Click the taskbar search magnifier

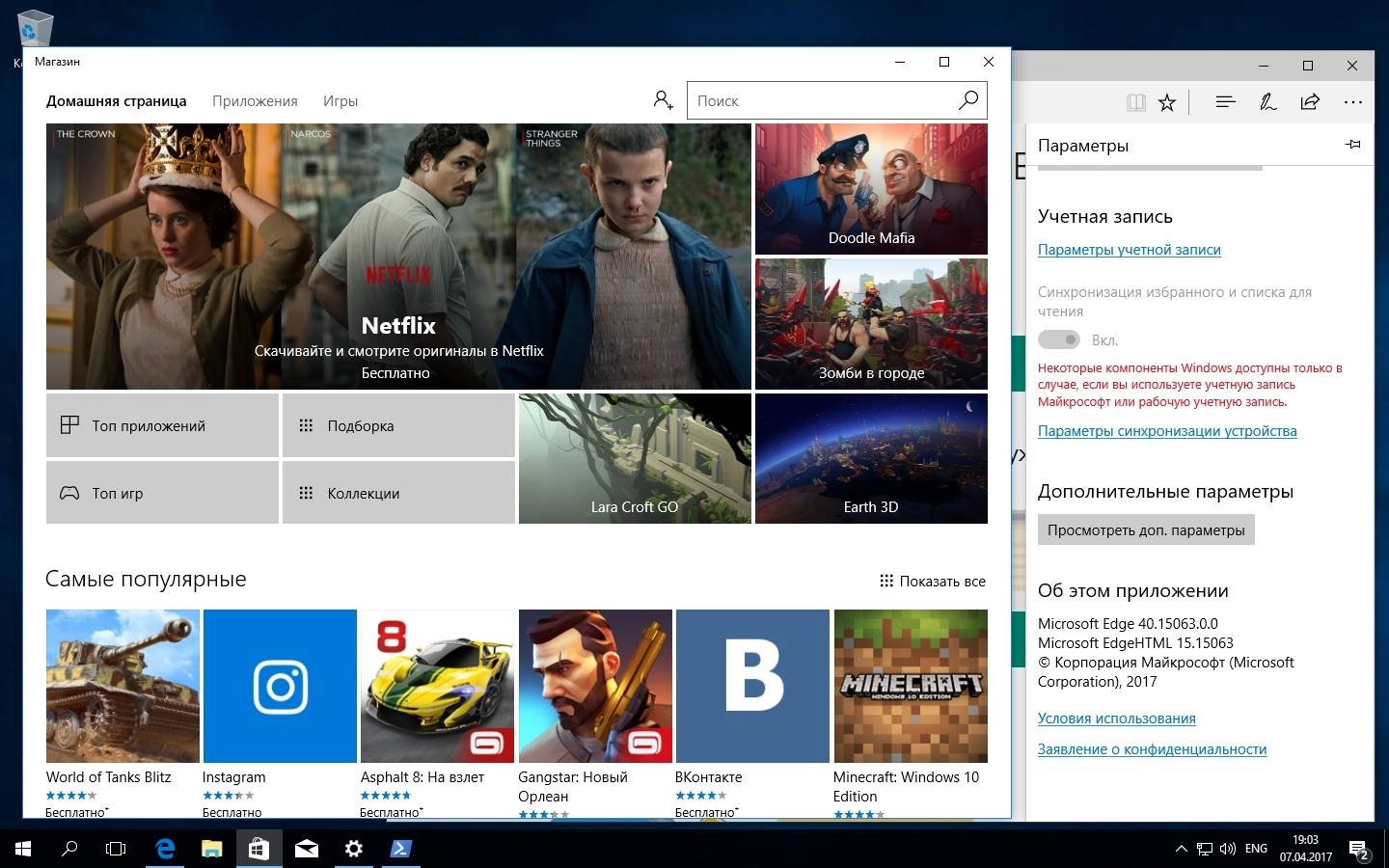click(69, 849)
